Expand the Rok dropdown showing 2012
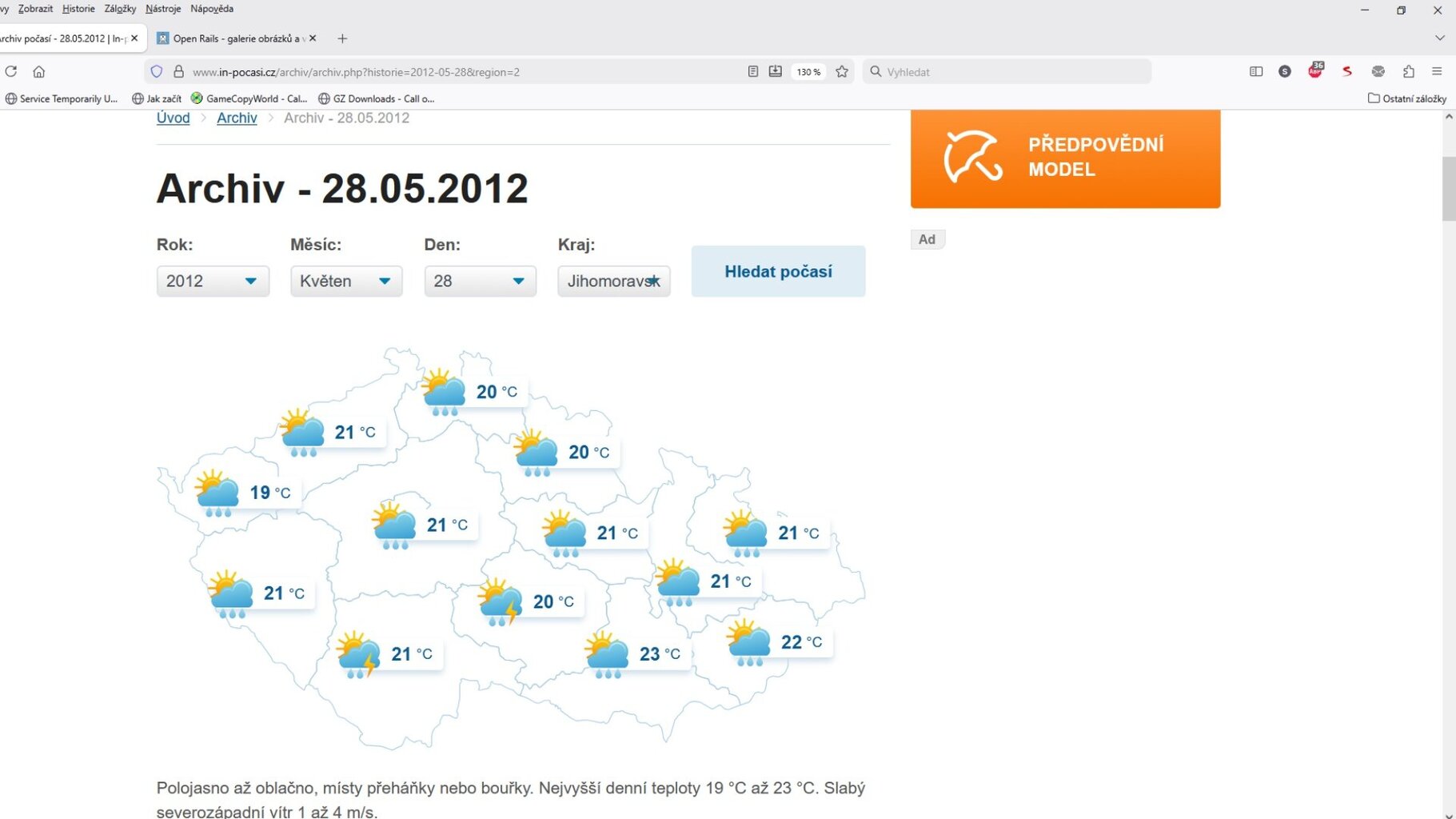This screenshot has width=1456, height=819. coord(213,281)
